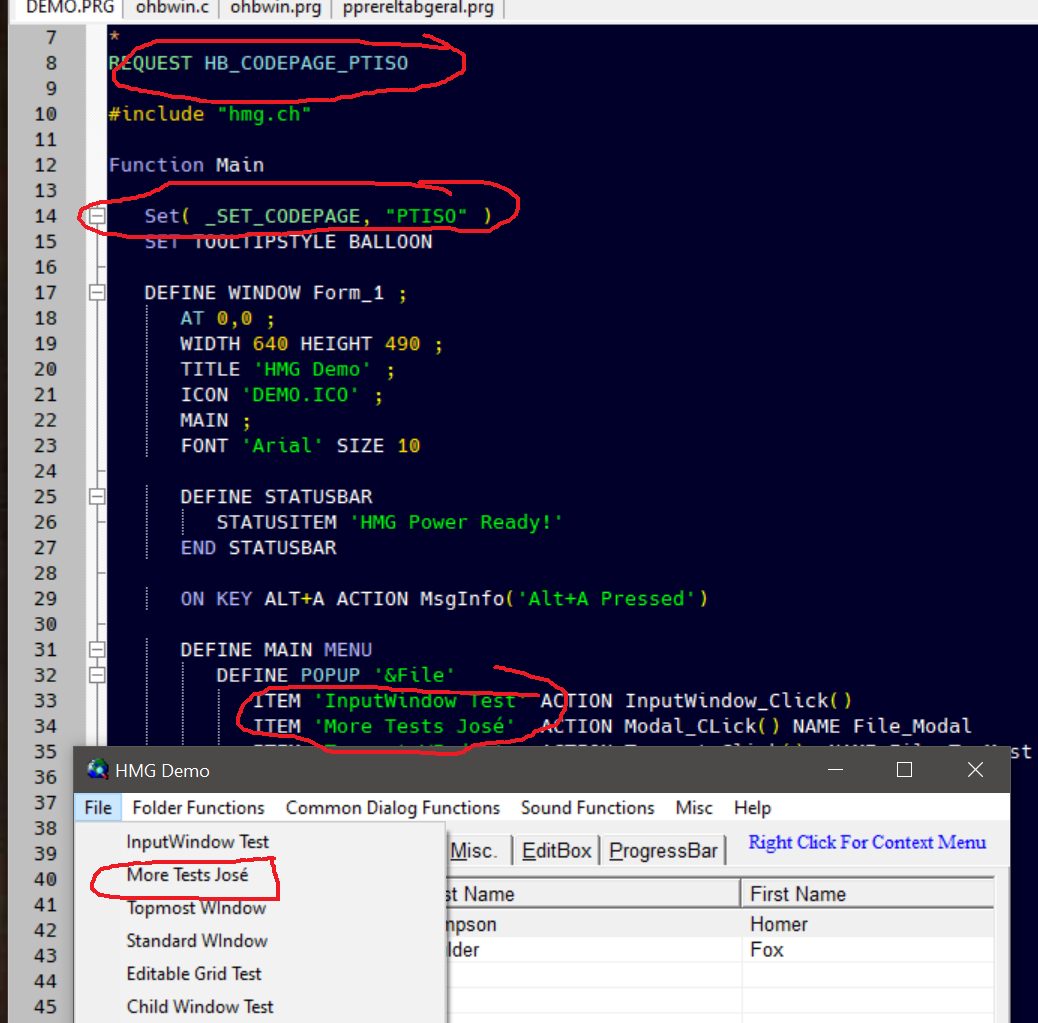Collapse DEFINE MAIN MENU fold on line 31

97,649
